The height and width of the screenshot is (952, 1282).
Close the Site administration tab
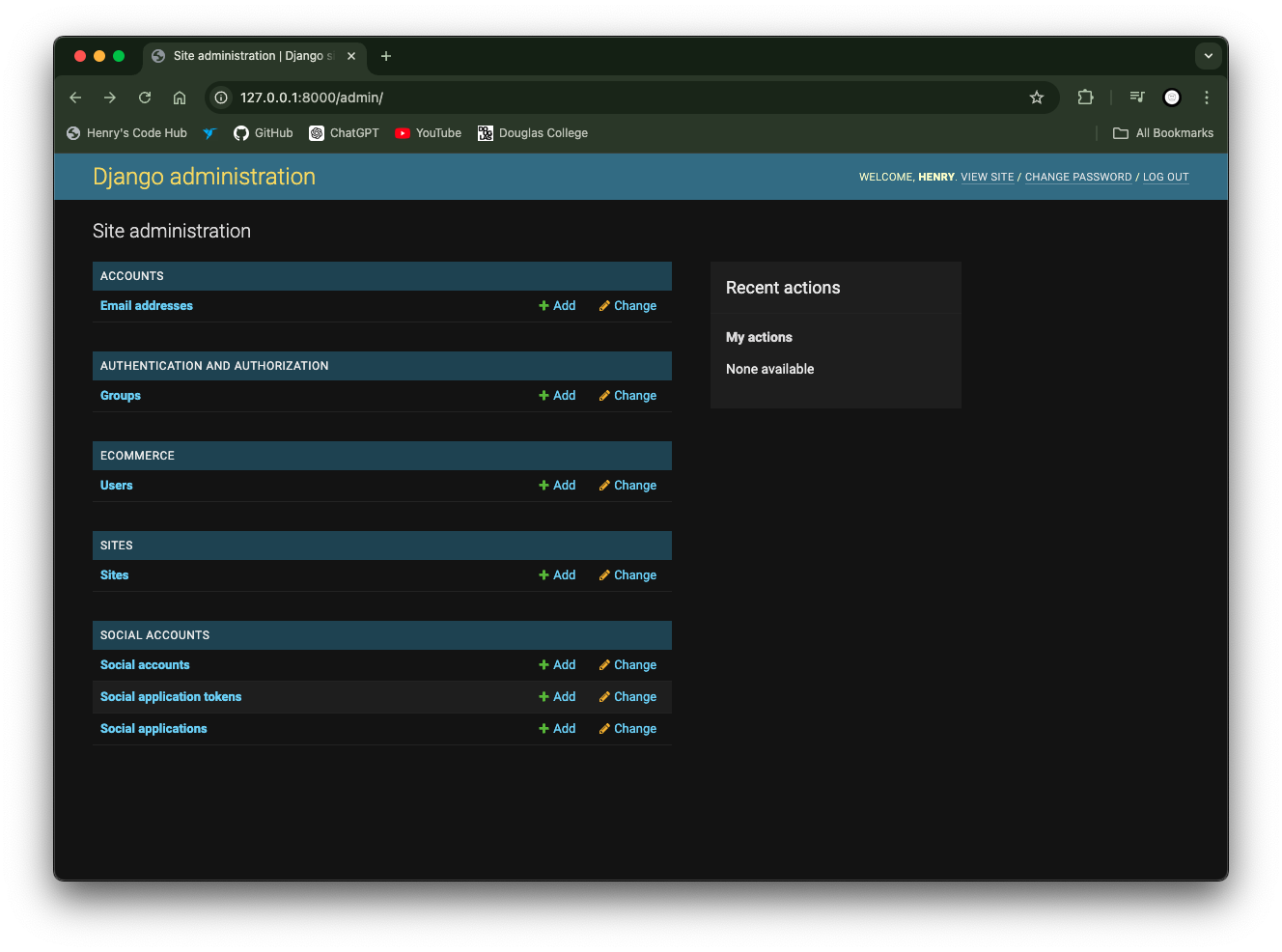(x=351, y=56)
